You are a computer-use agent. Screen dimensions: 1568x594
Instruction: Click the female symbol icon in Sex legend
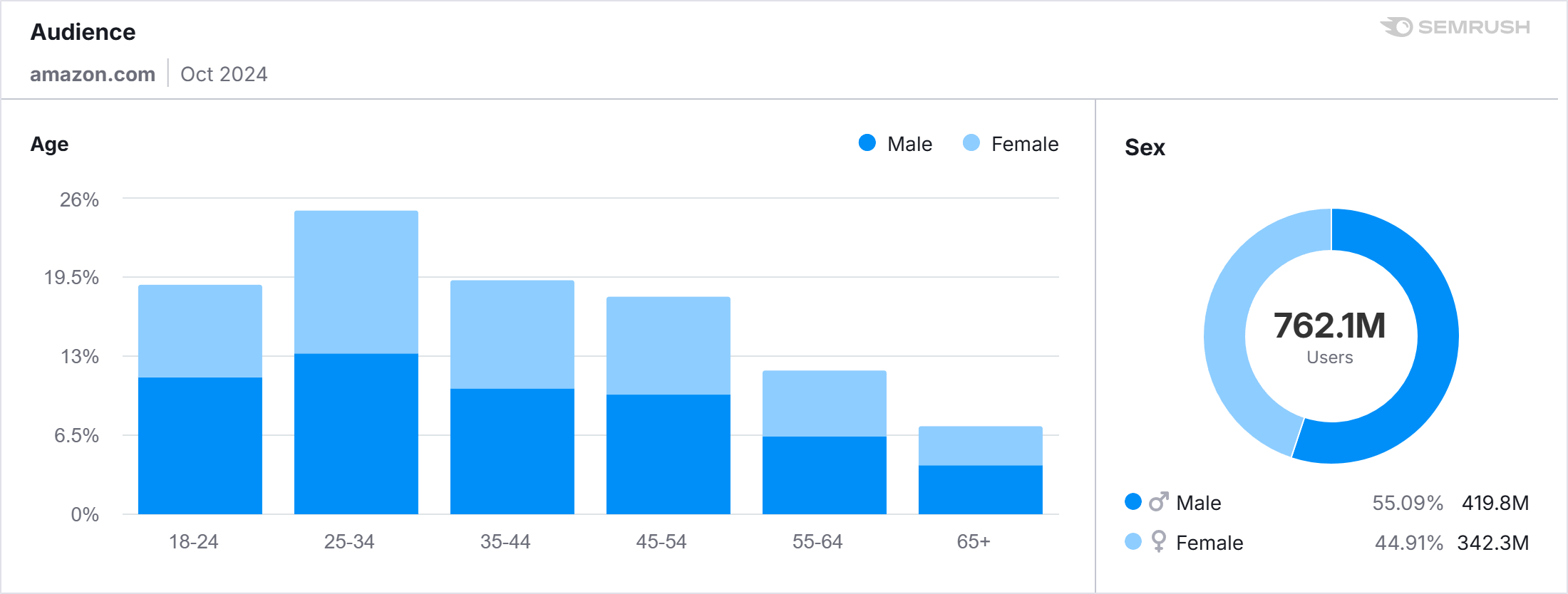pos(1159,542)
